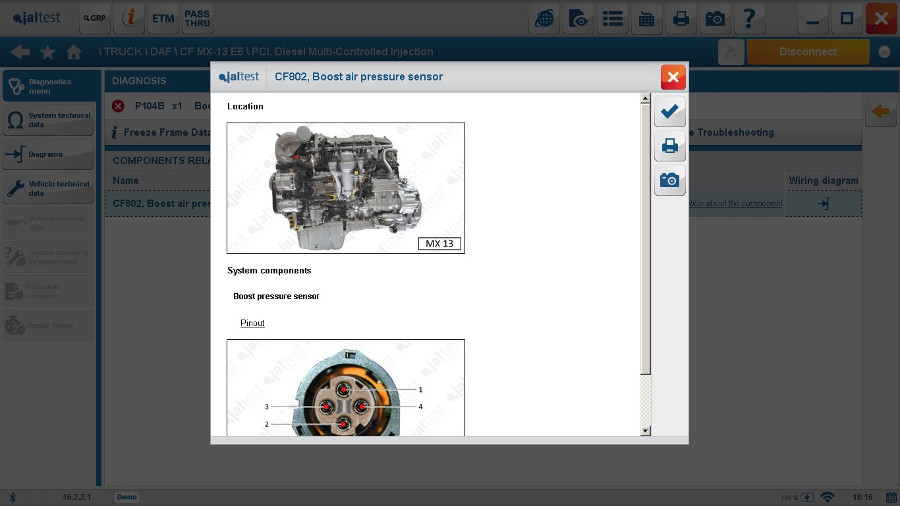Viewport: 900px width, 506px height.
Task: Click the information about the component link
Action: tap(735, 203)
